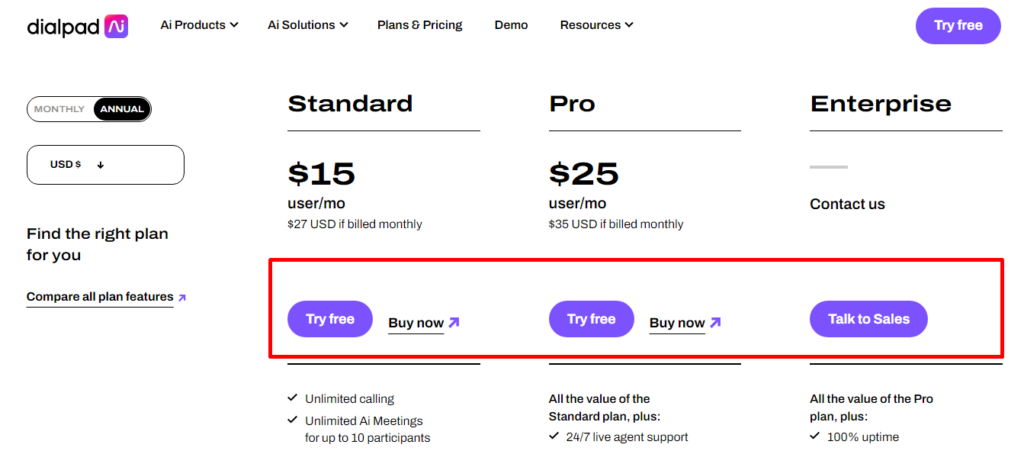Click Try free under the Standard plan

point(330,319)
